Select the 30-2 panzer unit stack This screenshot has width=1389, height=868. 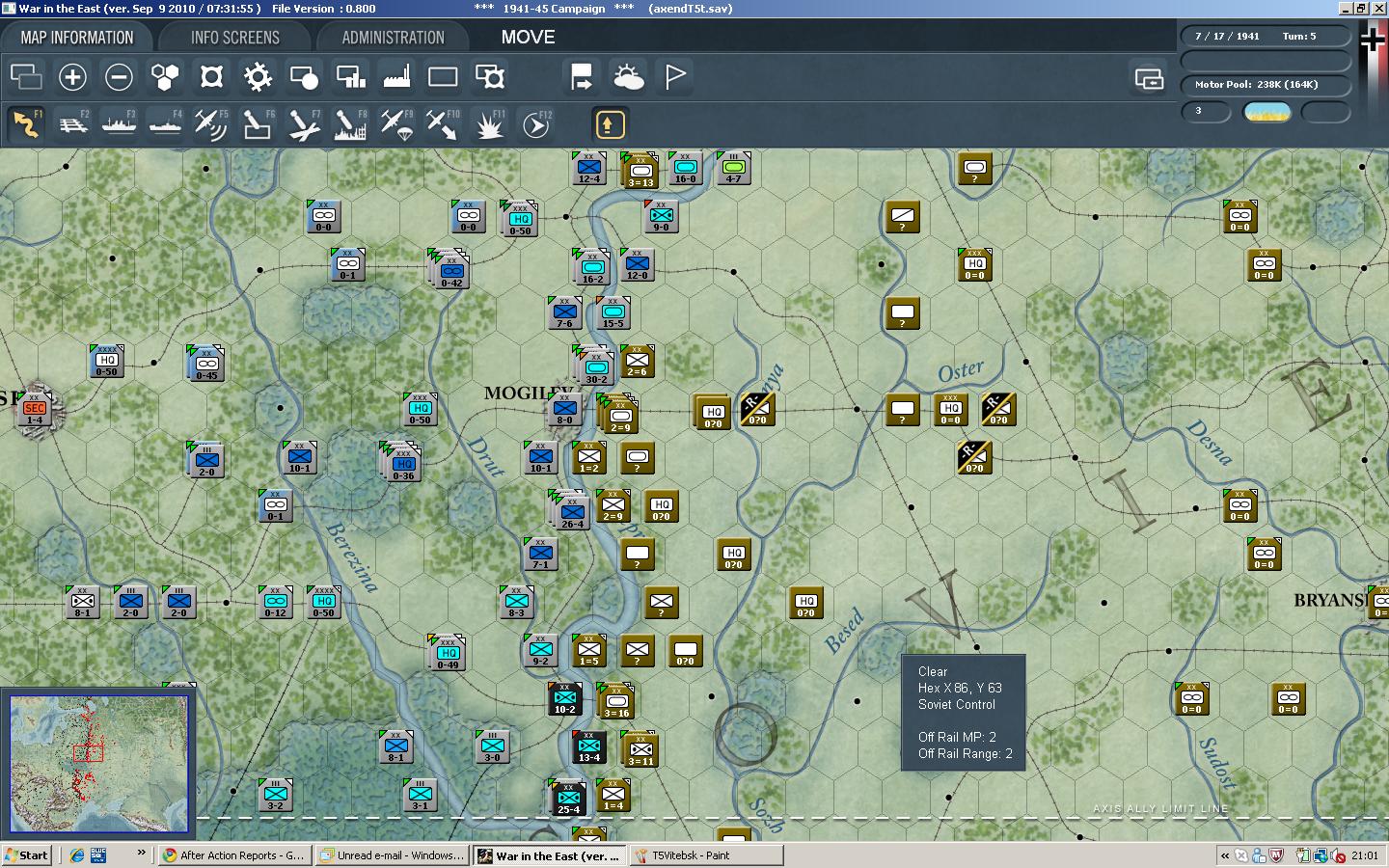tap(594, 366)
